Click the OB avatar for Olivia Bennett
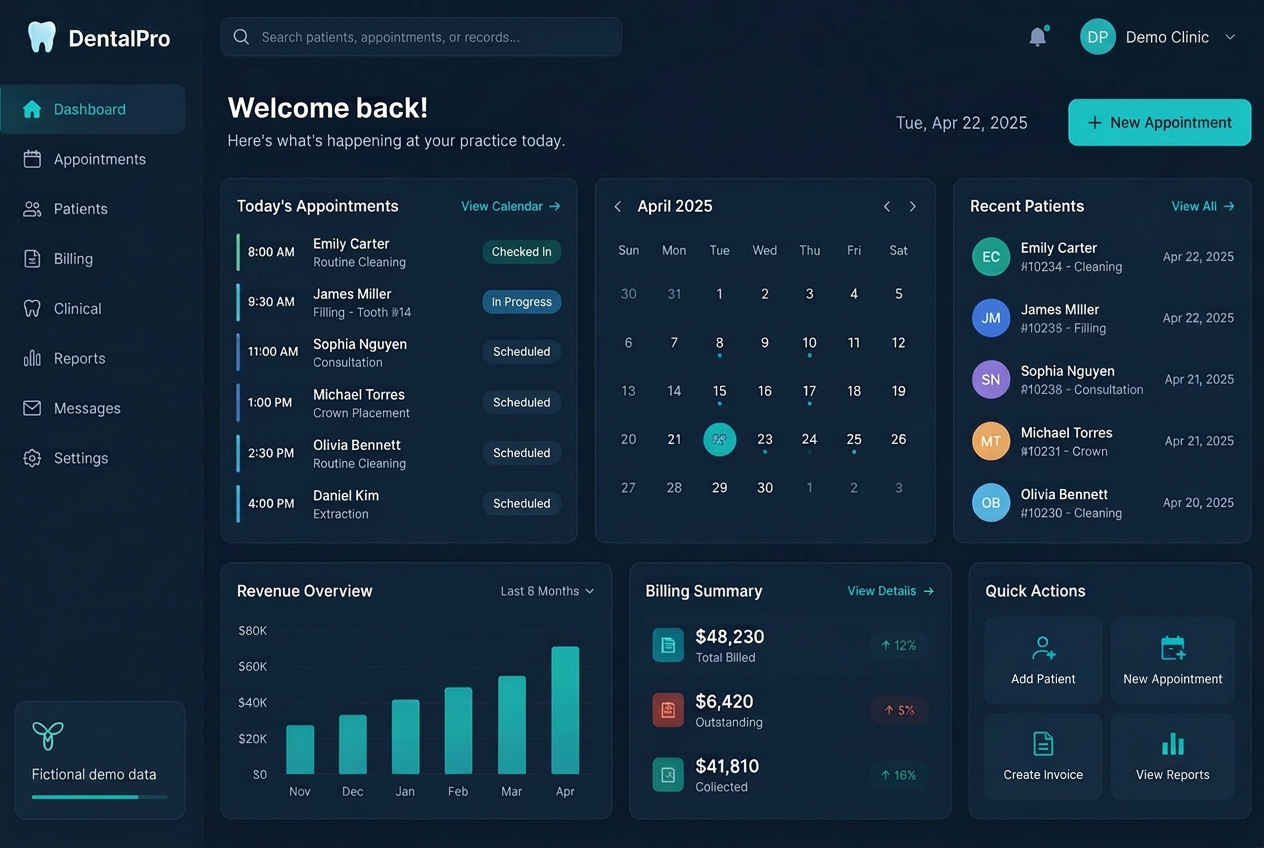This screenshot has height=848, width=1264. tap(991, 503)
